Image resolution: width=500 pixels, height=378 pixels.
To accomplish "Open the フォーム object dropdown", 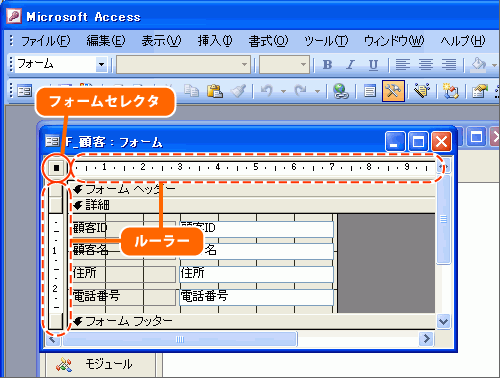I will 101,64.
